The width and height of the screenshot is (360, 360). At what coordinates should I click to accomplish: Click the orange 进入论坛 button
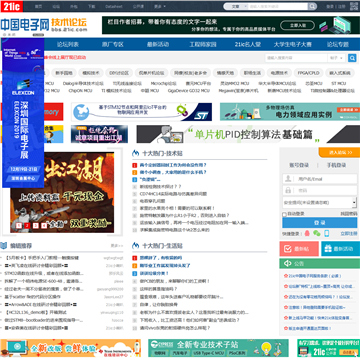(x=339, y=152)
